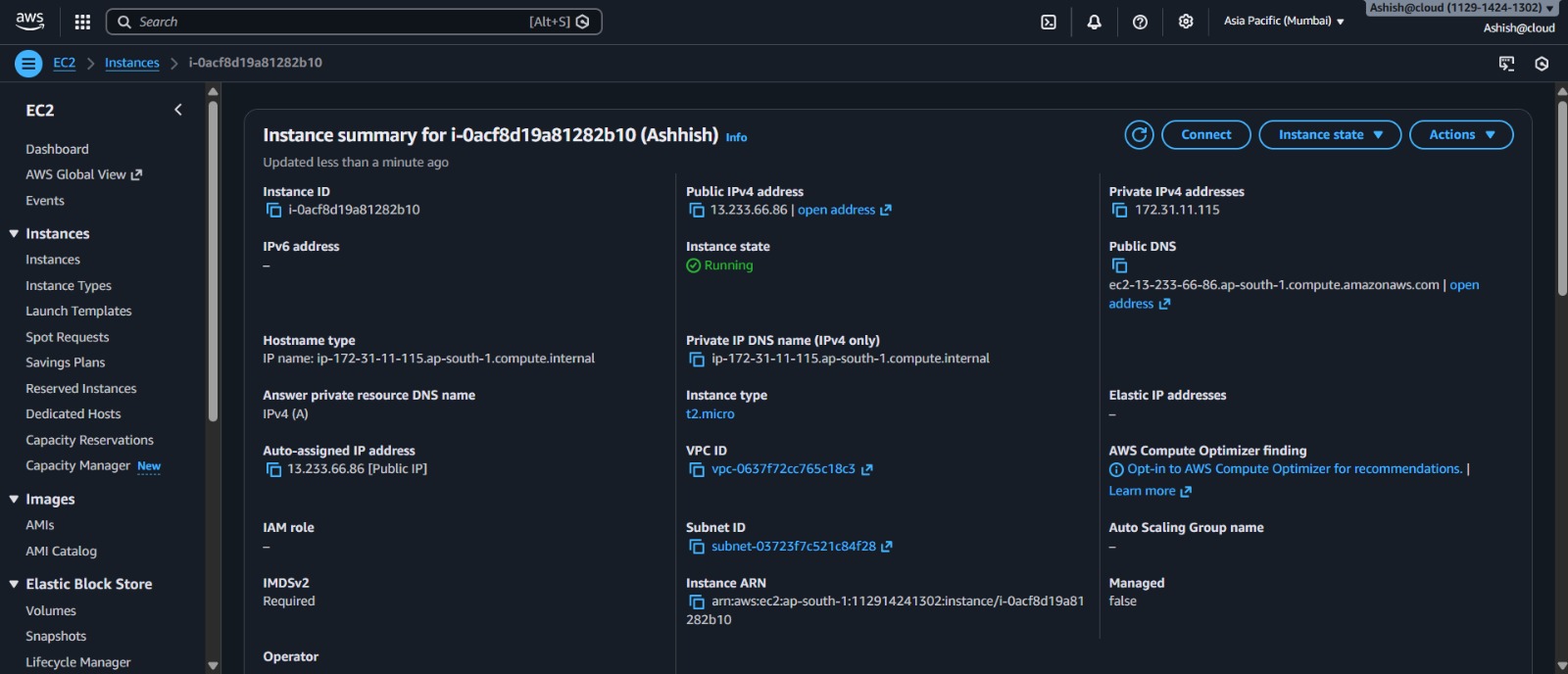Copy the VPC ID
This screenshot has height=674, width=1568.
pos(697,469)
